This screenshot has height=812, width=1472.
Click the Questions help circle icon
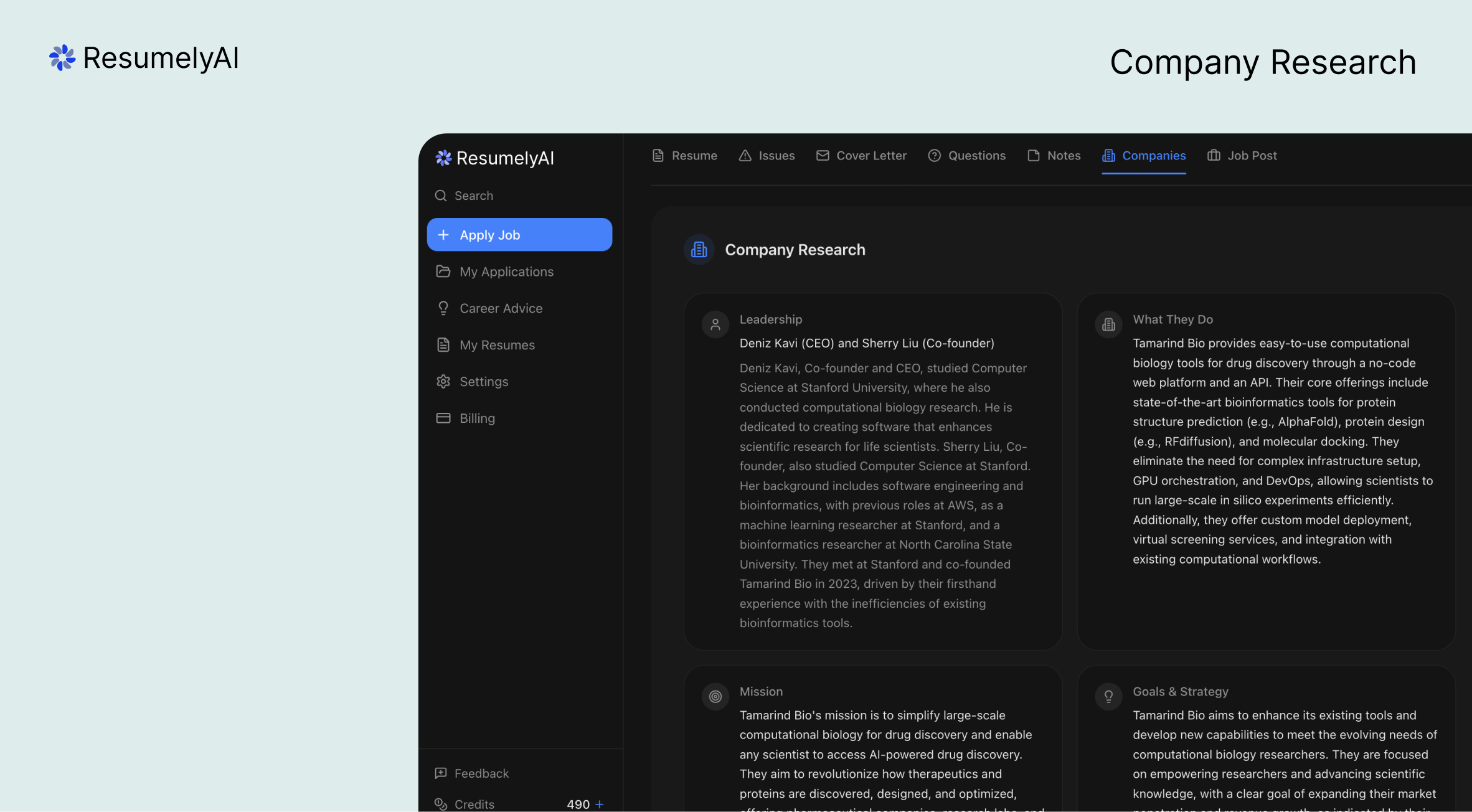pos(934,156)
